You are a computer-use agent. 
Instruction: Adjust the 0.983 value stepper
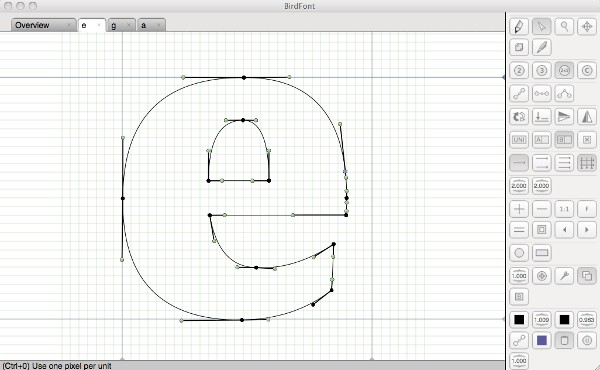pos(587,319)
